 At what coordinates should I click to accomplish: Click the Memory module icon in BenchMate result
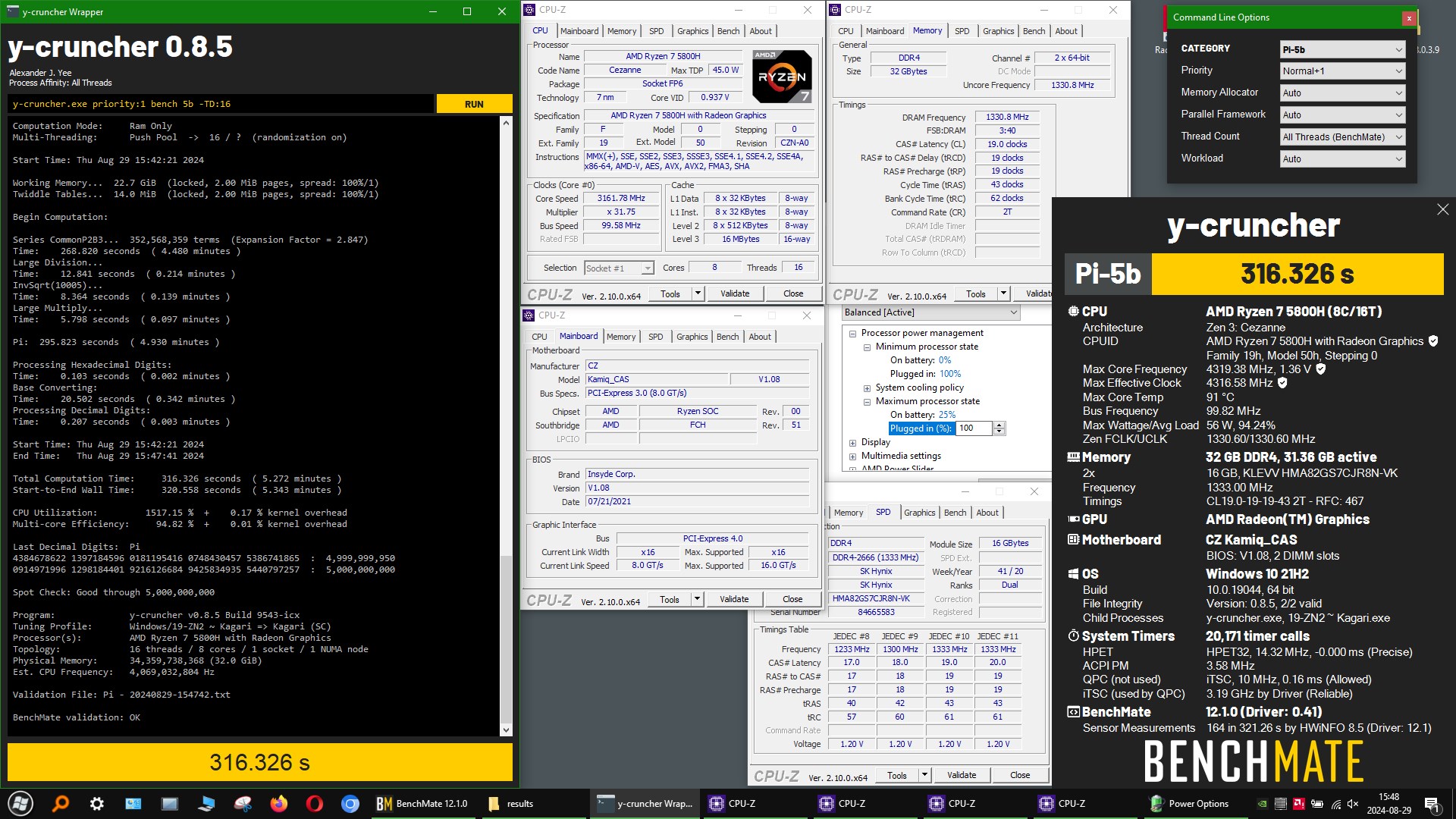[1073, 457]
